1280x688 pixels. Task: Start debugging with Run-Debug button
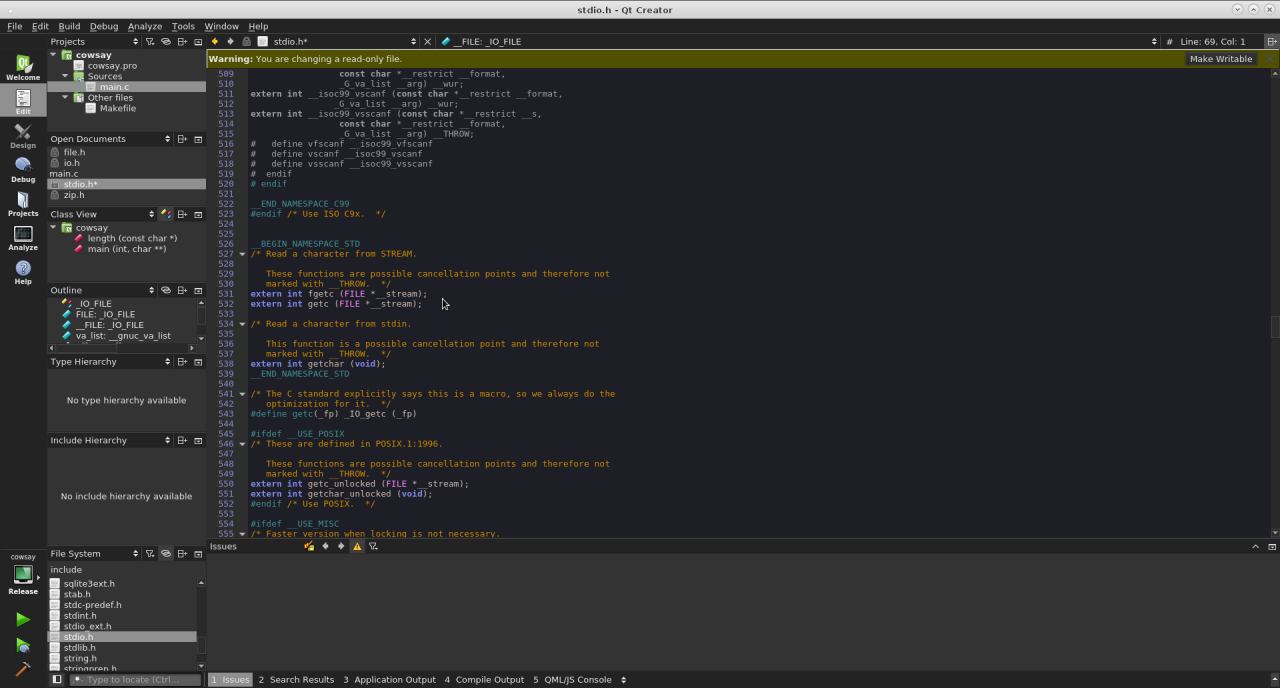pyautogui.click(x=22, y=646)
